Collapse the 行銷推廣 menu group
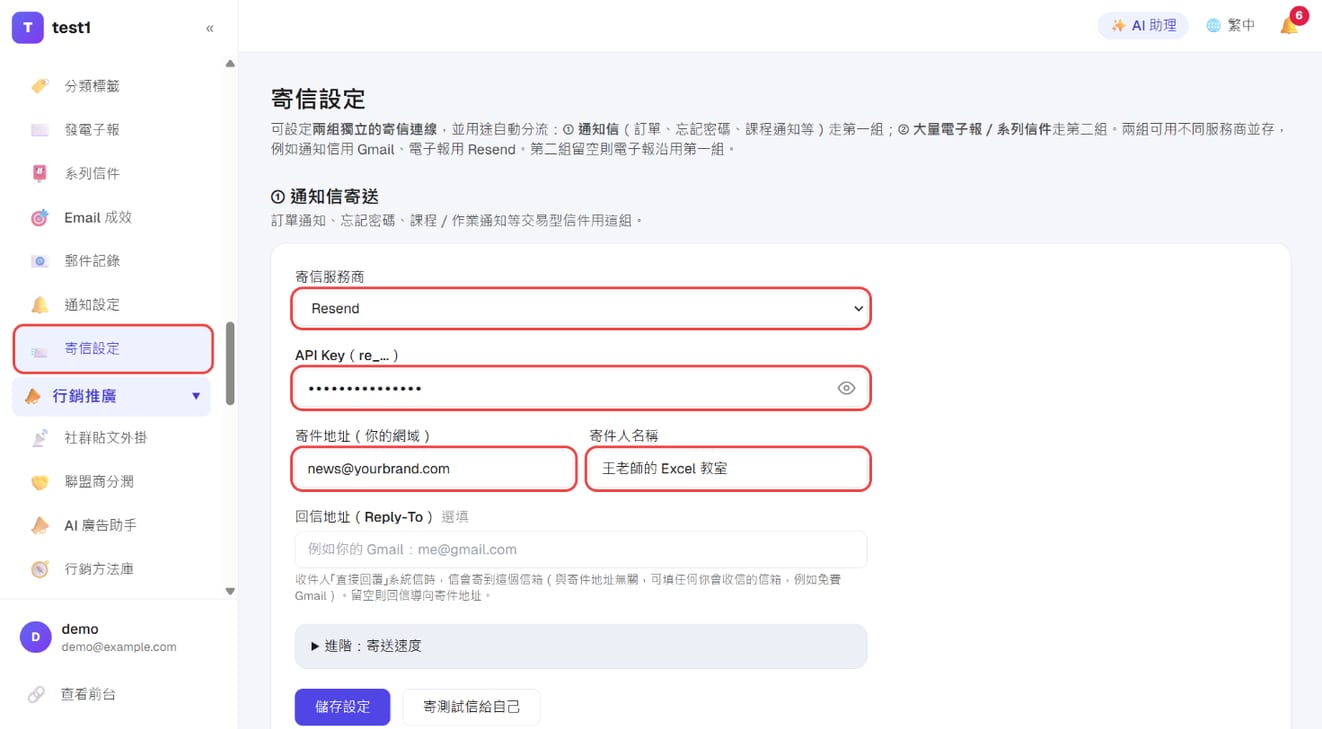 click(x=111, y=396)
